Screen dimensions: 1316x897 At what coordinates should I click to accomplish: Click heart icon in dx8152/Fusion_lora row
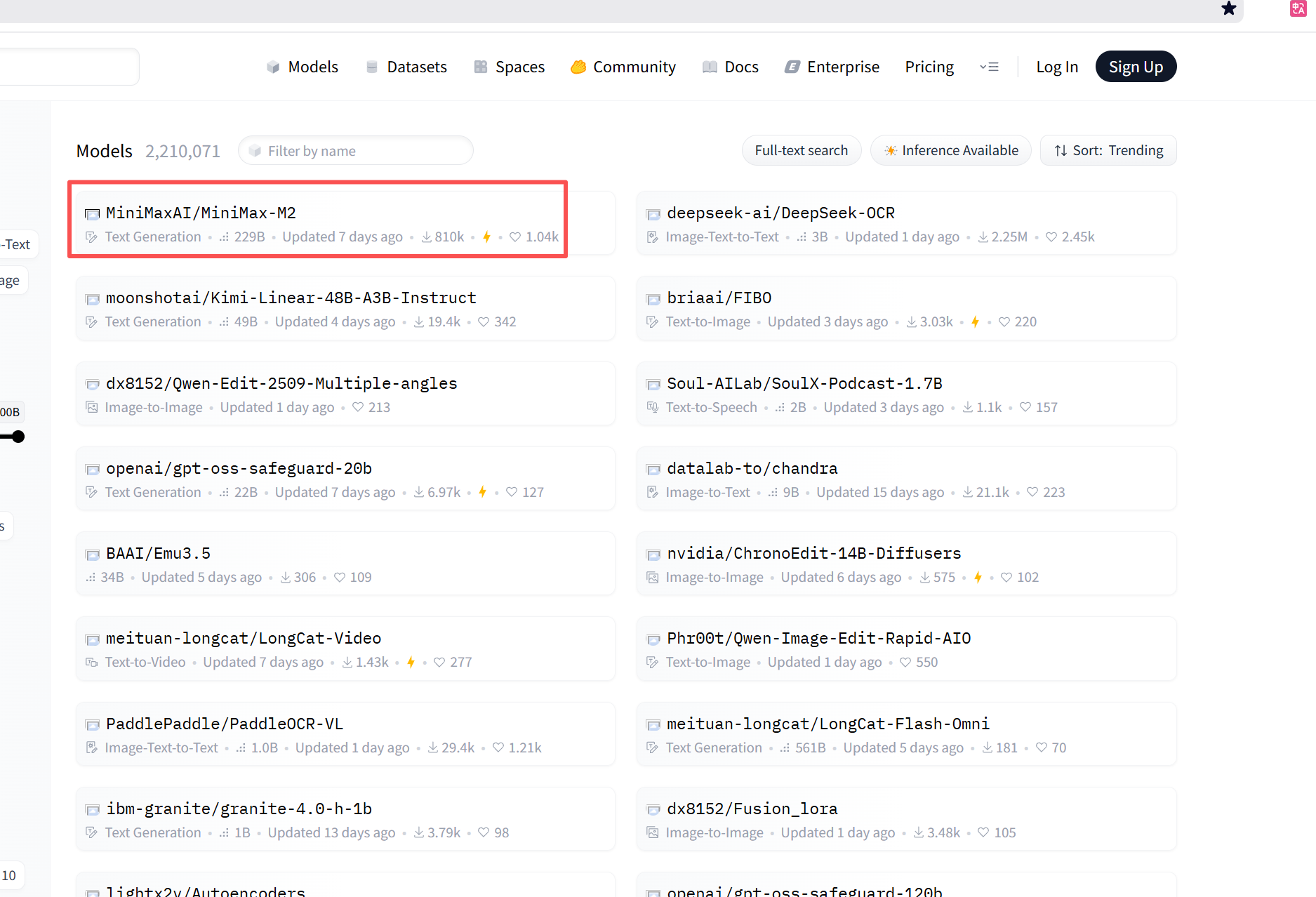983,832
